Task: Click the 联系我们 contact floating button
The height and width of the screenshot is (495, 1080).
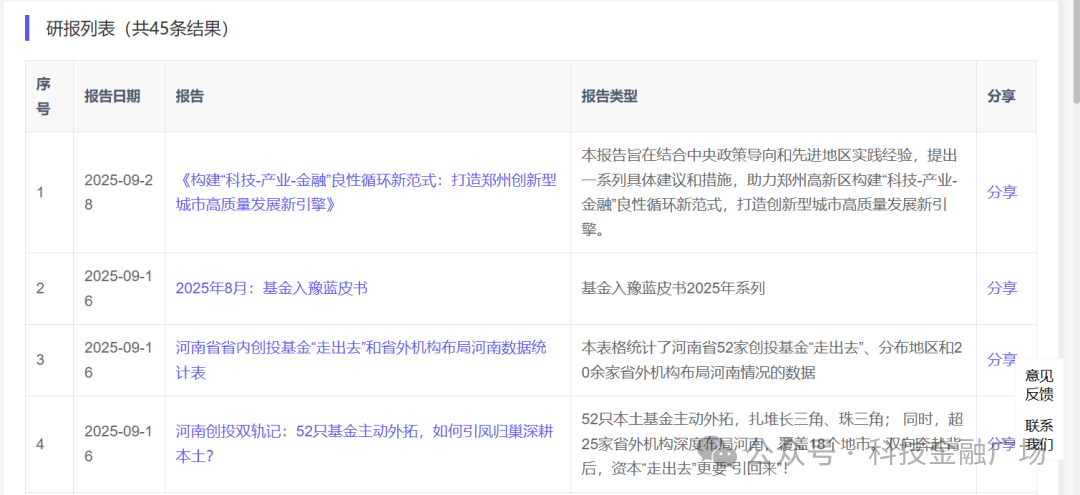Action: click(1038, 434)
